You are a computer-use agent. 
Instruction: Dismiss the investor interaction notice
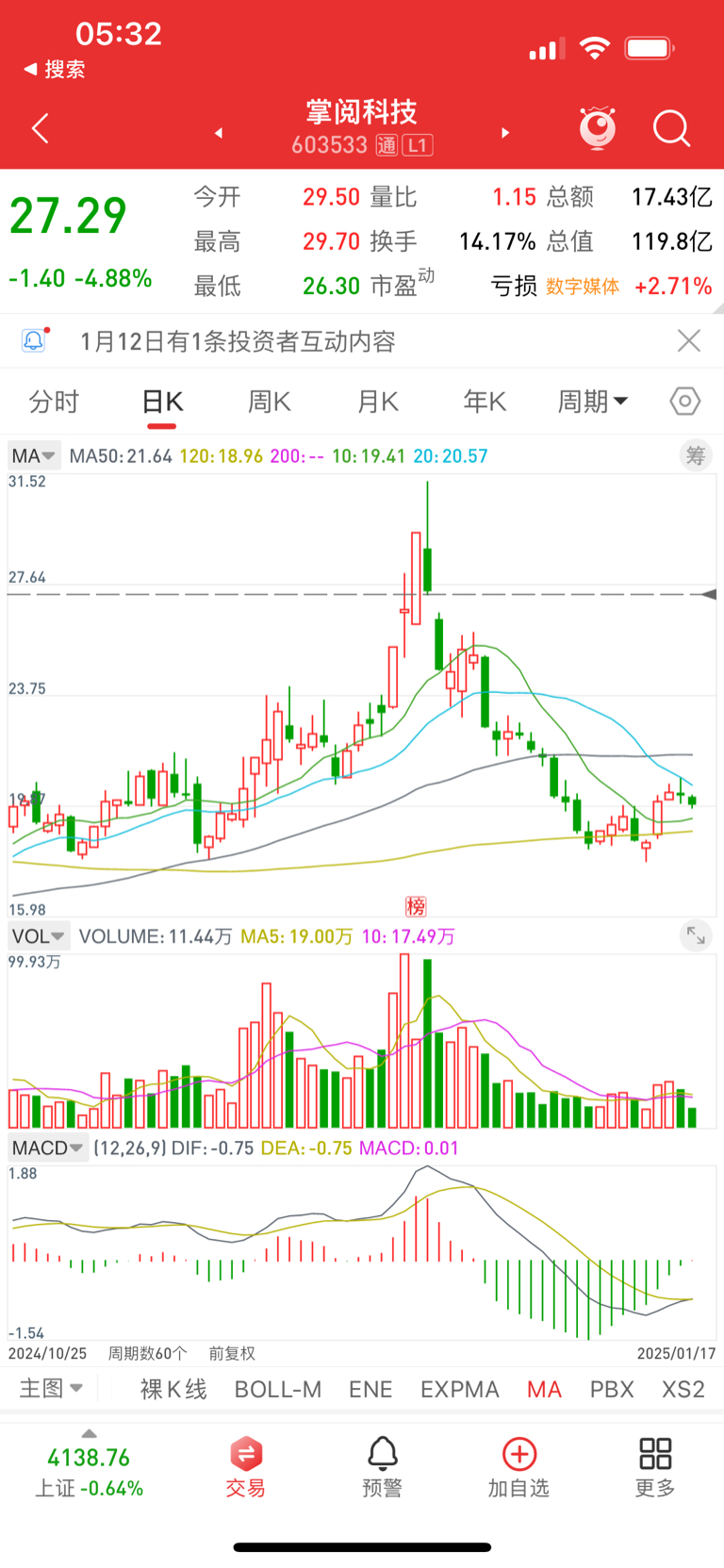tap(689, 340)
